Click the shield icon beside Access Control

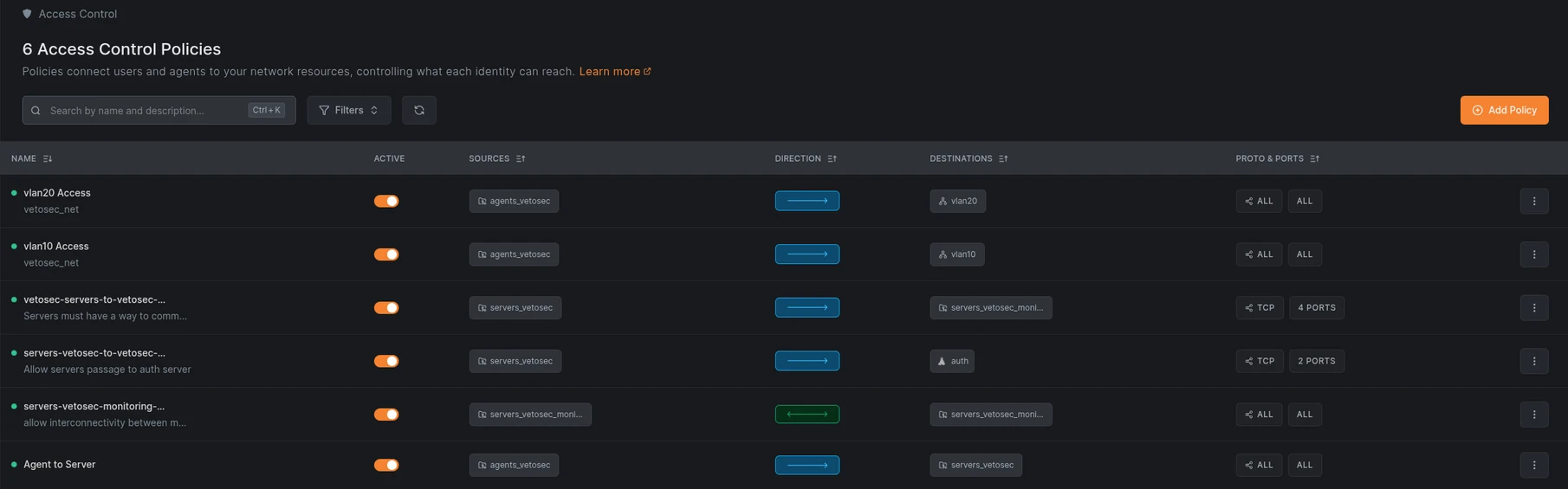[x=27, y=14]
